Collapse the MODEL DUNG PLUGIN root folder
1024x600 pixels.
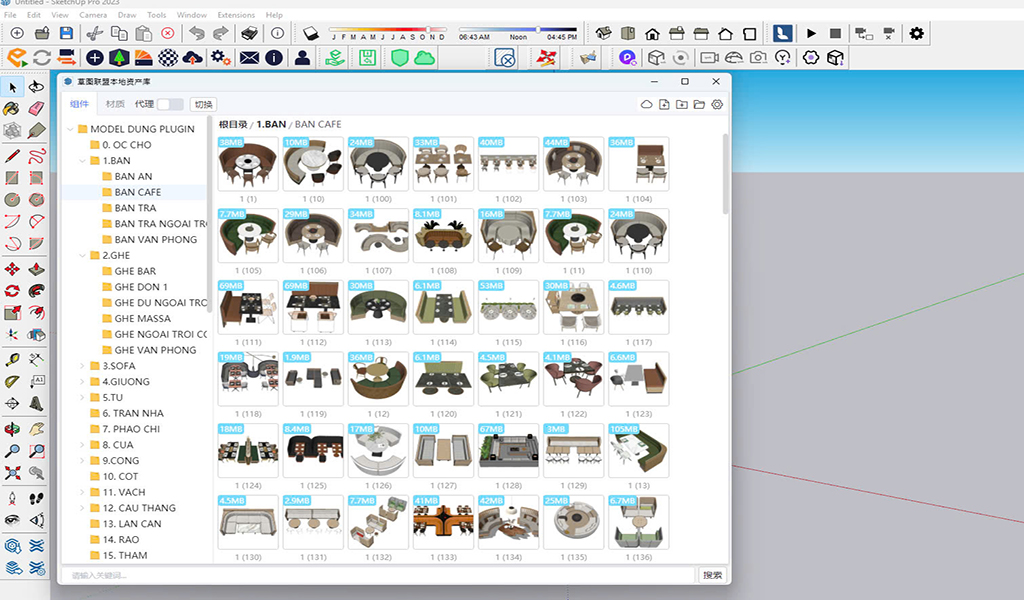coord(70,129)
